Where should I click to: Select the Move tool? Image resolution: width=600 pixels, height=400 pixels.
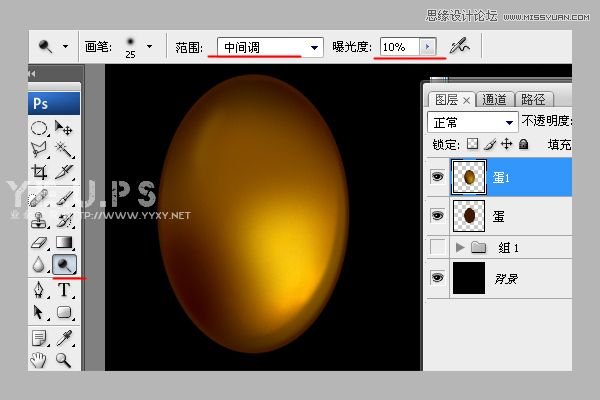pyautogui.click(x=64, y=128)
